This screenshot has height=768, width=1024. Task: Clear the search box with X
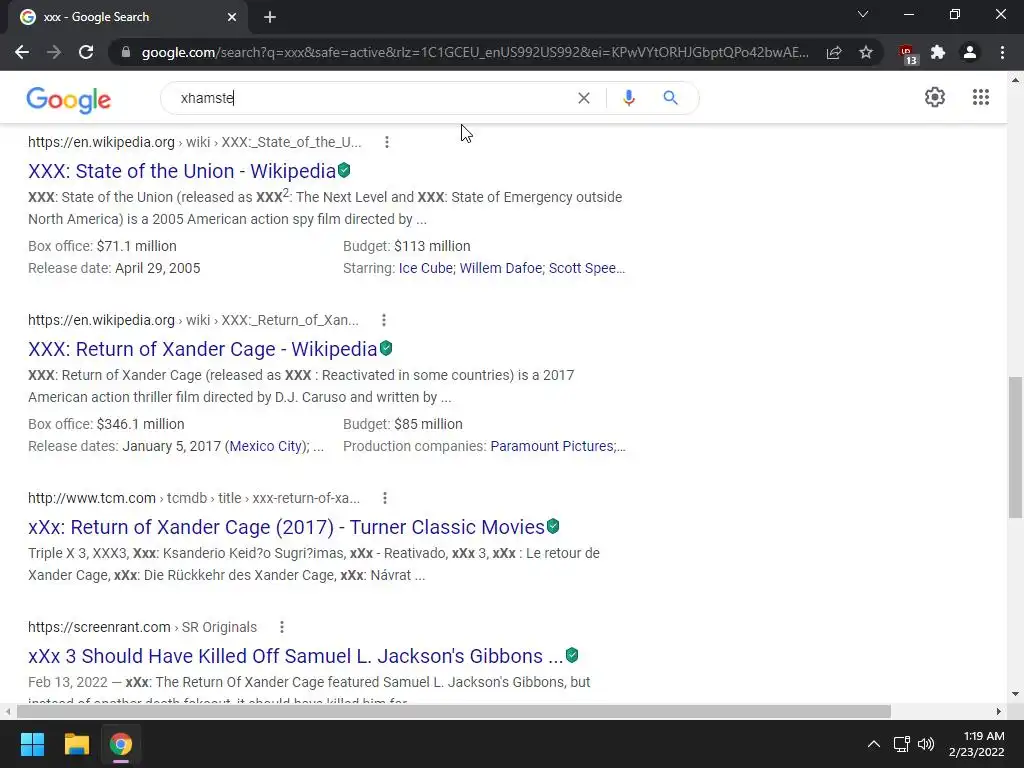[584, 98]
